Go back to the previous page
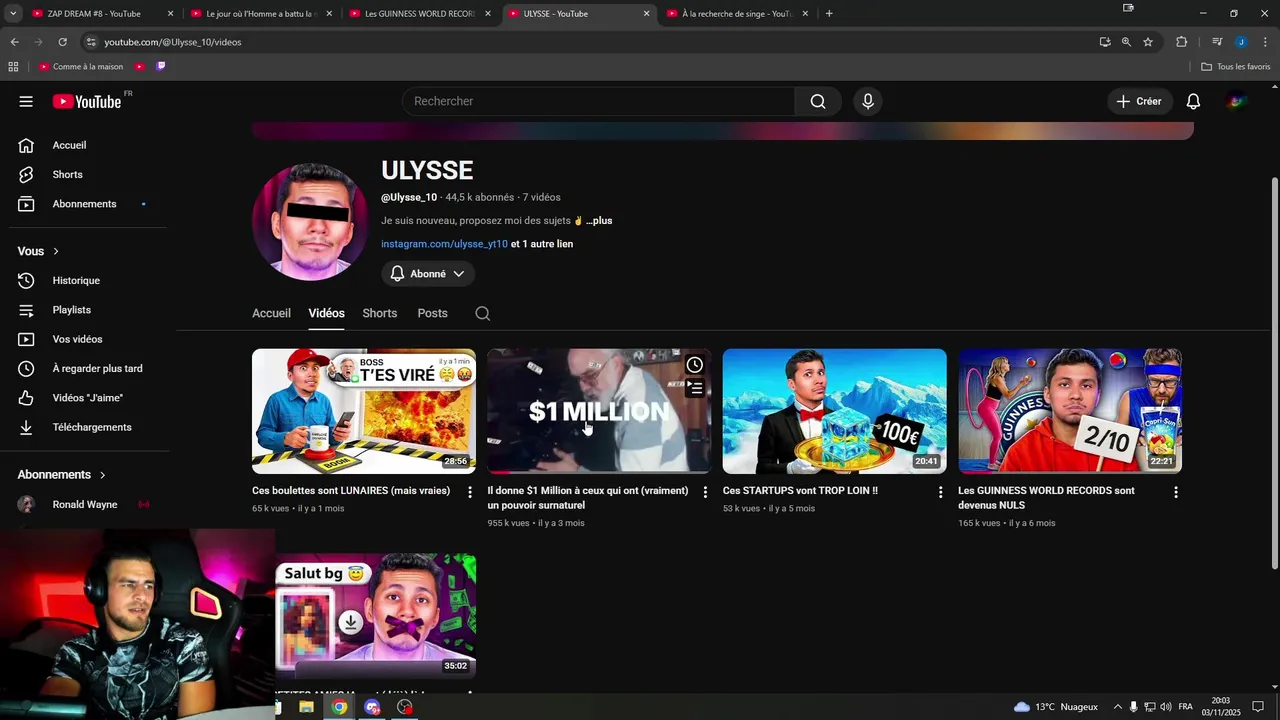1280x720 pixels. click(14, 42)
